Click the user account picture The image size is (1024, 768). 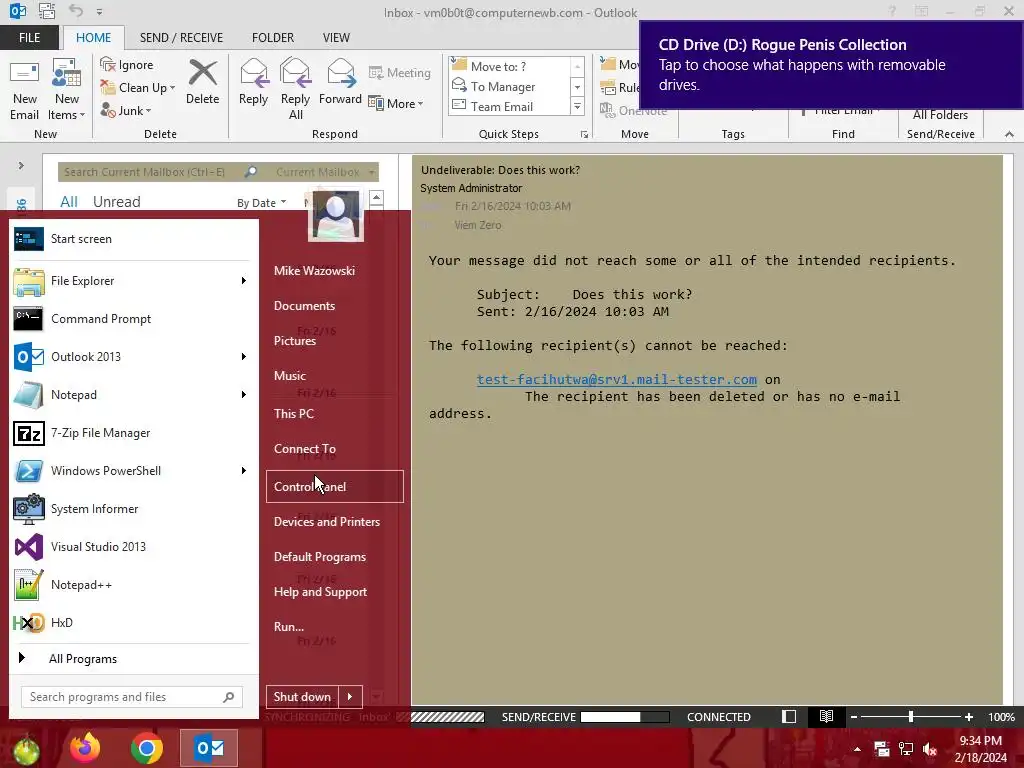[336, 215]
